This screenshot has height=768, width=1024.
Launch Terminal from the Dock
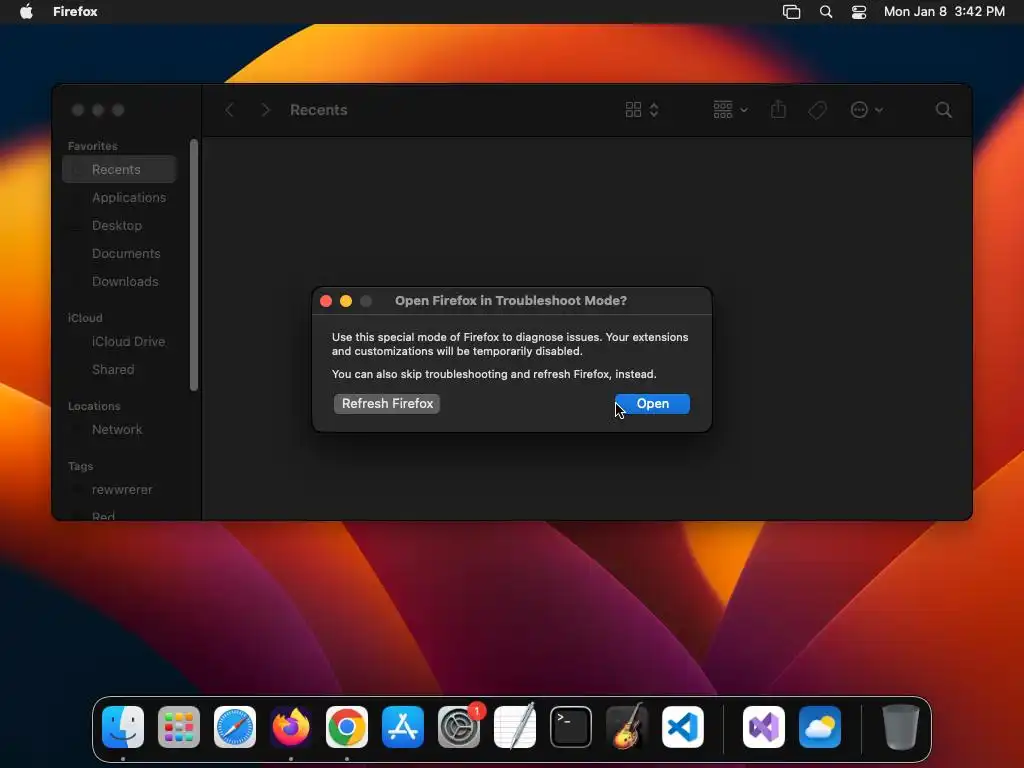pyautogui.click(x=571, y=727)
